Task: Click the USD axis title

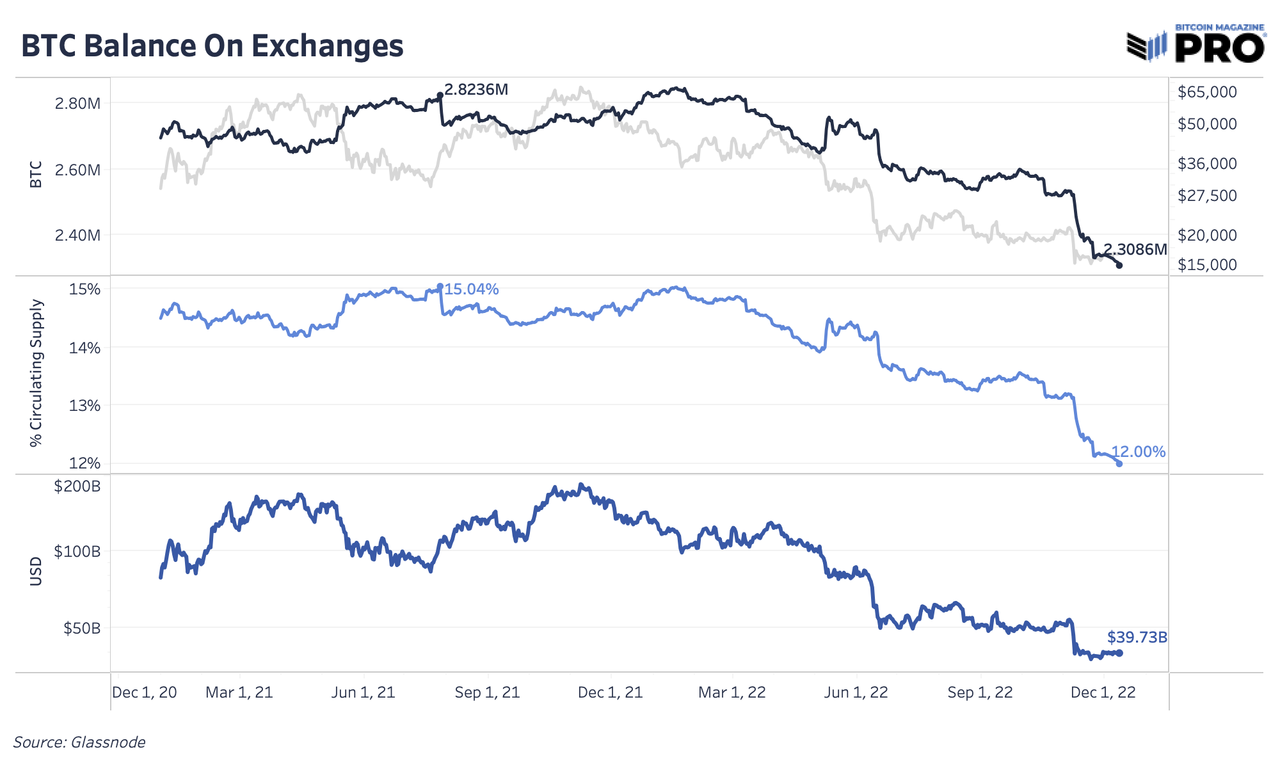Action: [37, 572]
